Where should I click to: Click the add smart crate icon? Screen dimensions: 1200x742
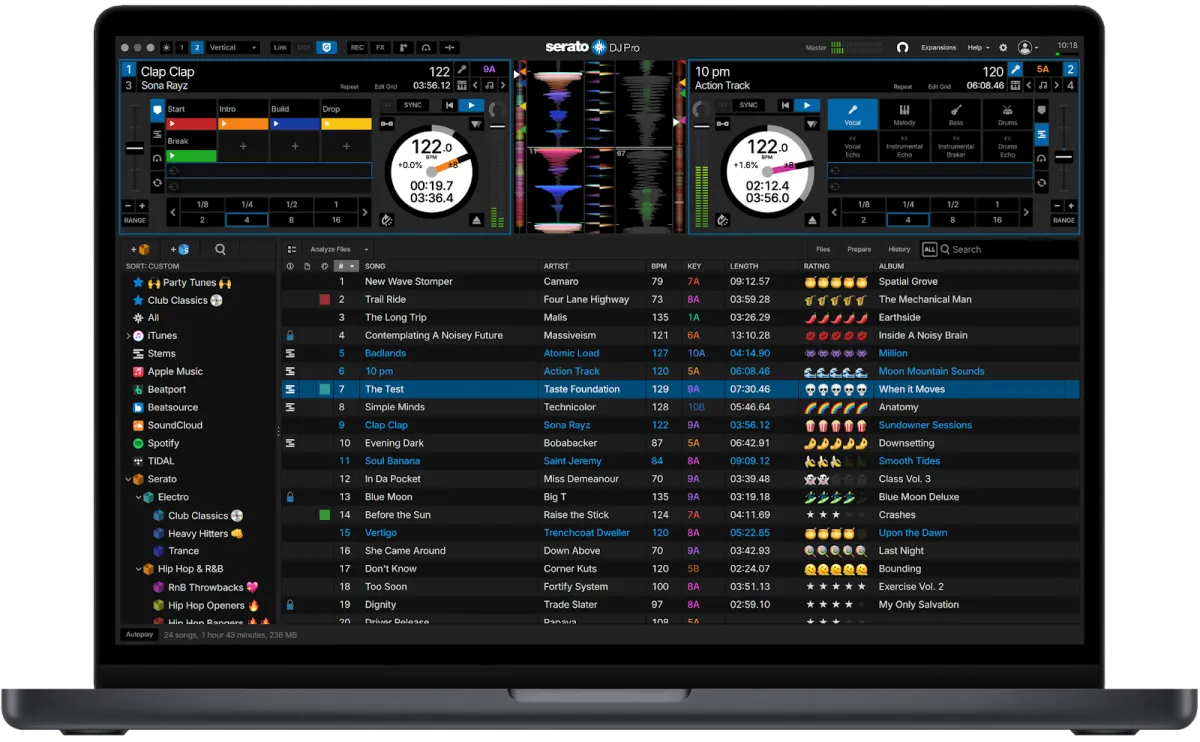coord(180,249)
